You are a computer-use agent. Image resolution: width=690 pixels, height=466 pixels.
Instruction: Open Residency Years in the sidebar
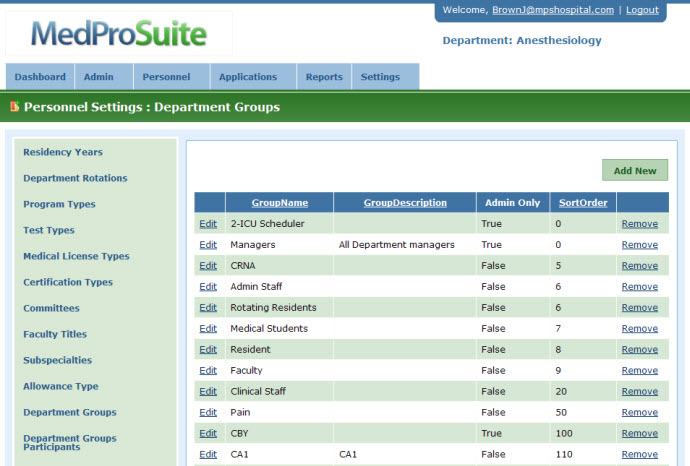coord(63,152)
